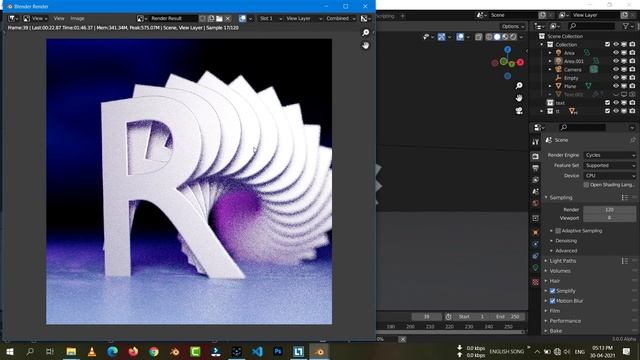The image size is (640, 360).
Task: Select solid viewport shading mode
Action: coord(497,37)
